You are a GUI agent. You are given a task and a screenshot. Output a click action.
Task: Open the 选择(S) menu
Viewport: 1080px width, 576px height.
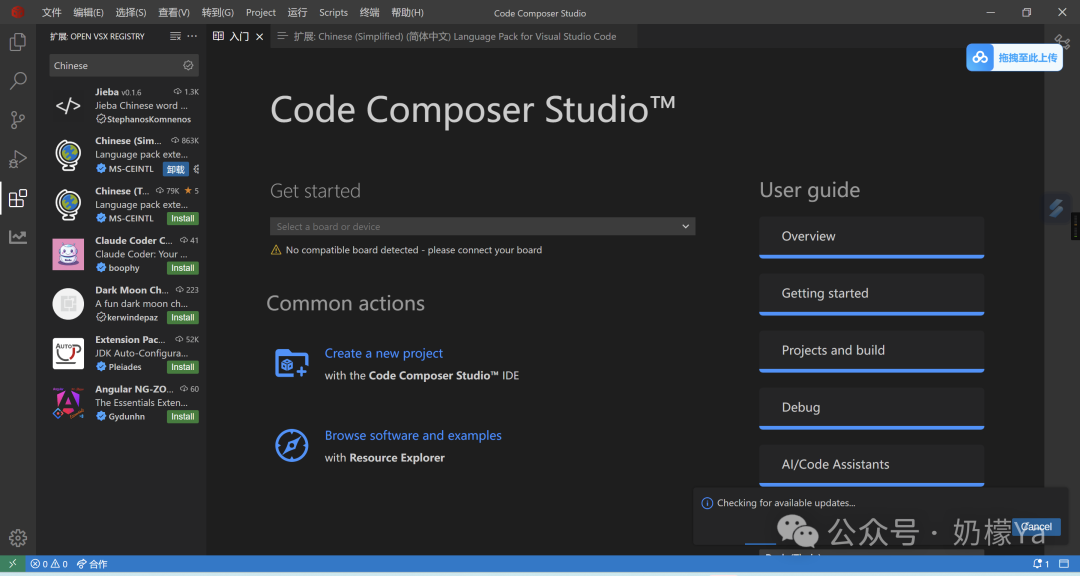[x=131, y=12]
